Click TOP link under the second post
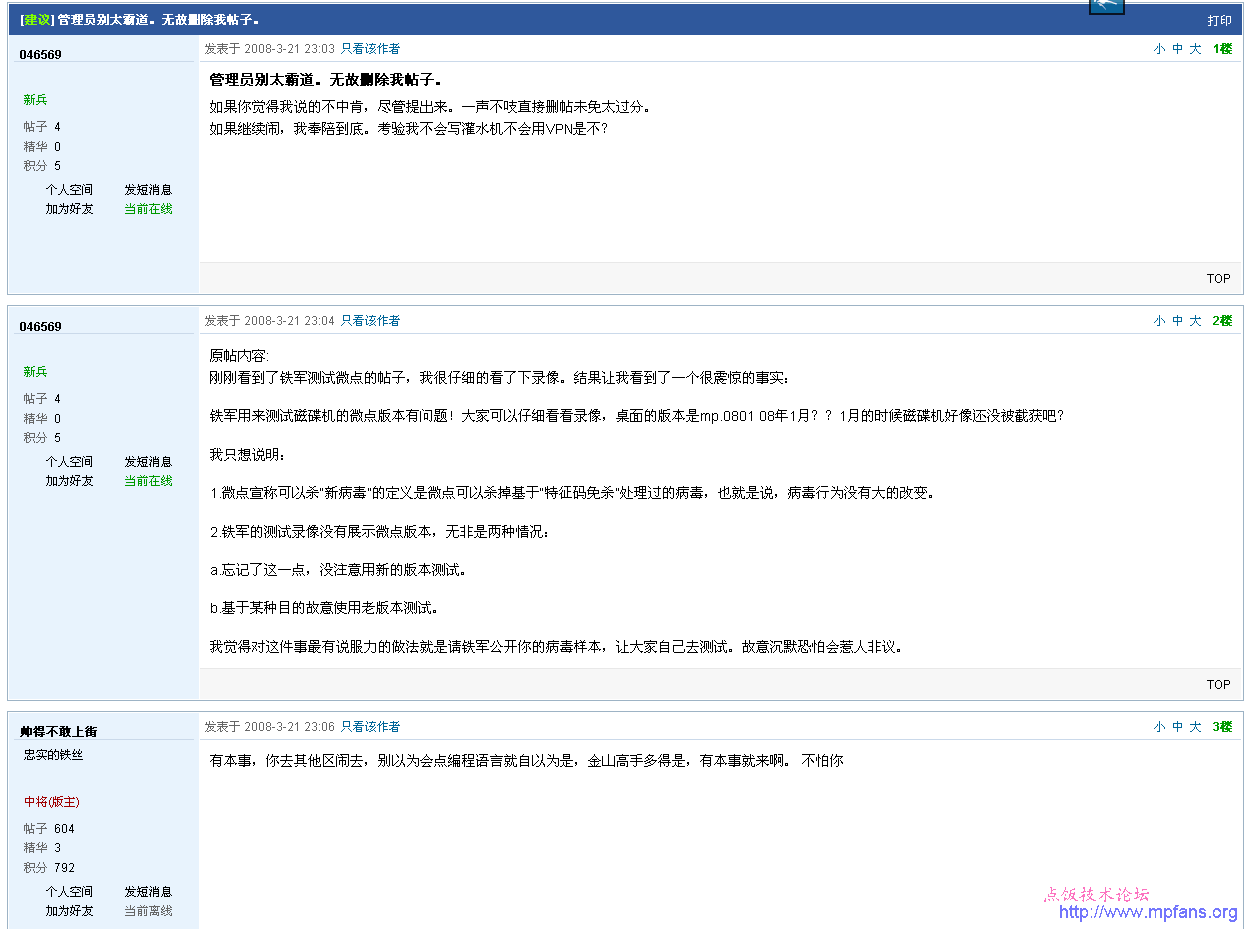The width and height of the screenshot is (1247, 929). 1218,685
